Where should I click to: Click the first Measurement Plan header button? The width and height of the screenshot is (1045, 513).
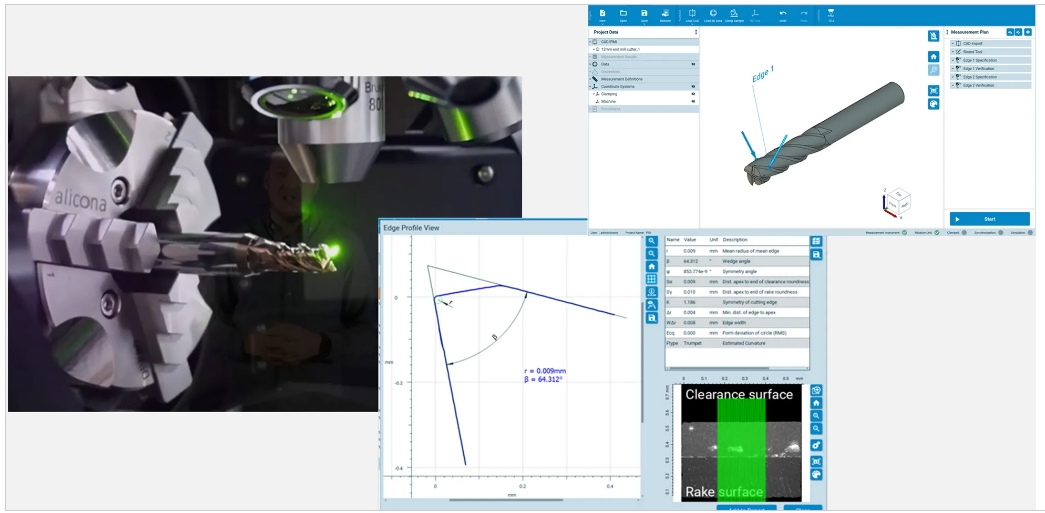click(1010, 32)
